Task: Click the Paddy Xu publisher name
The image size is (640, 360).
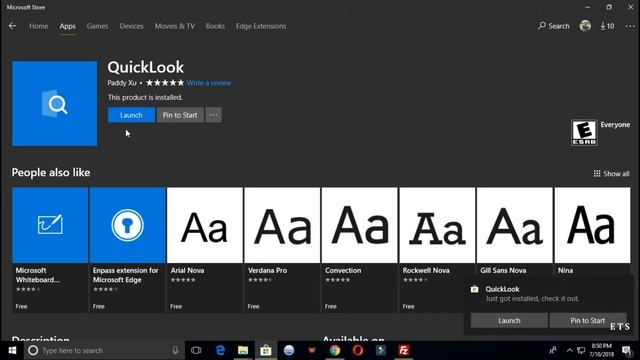Action: 122,83
